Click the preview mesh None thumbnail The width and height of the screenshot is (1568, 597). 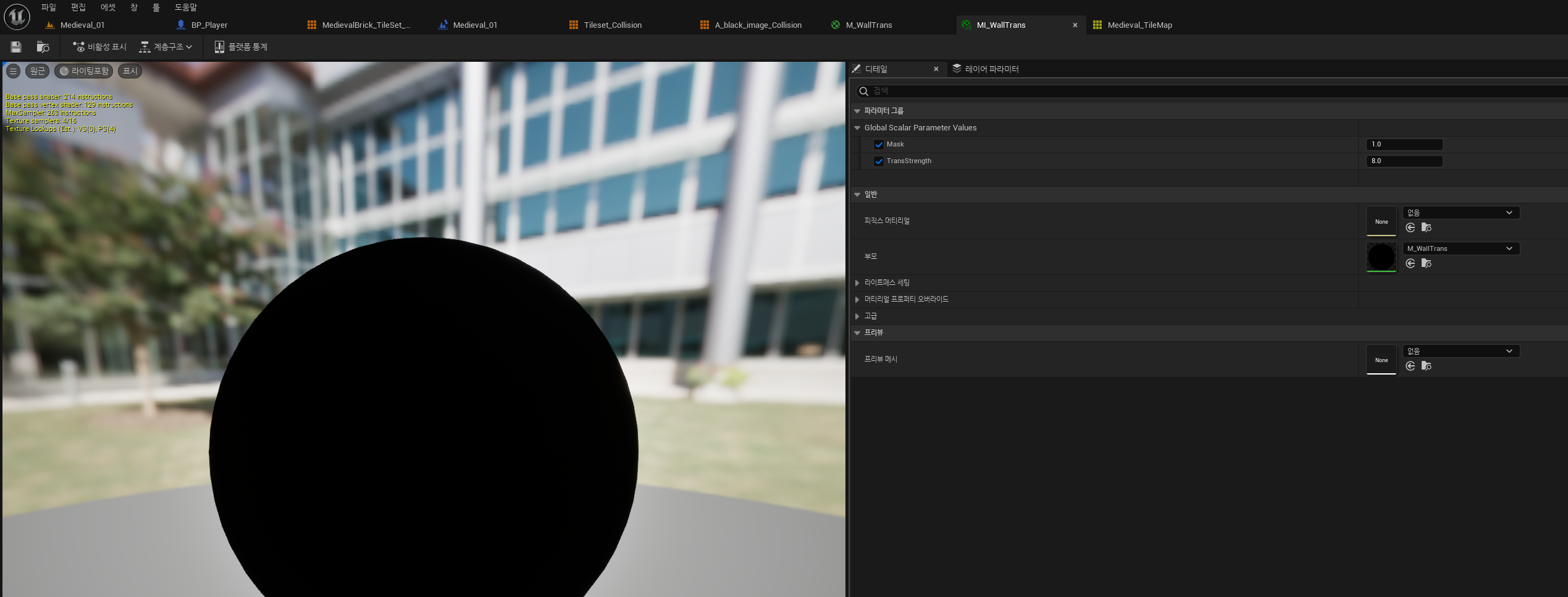click(1381, 360)
